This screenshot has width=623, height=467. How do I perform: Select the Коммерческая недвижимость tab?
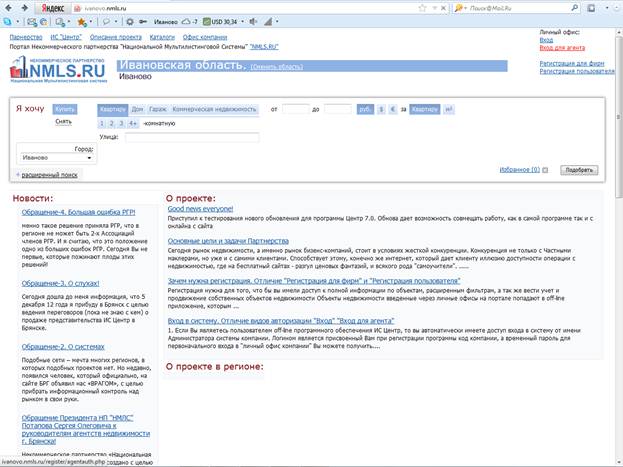(x=215, y=109)
